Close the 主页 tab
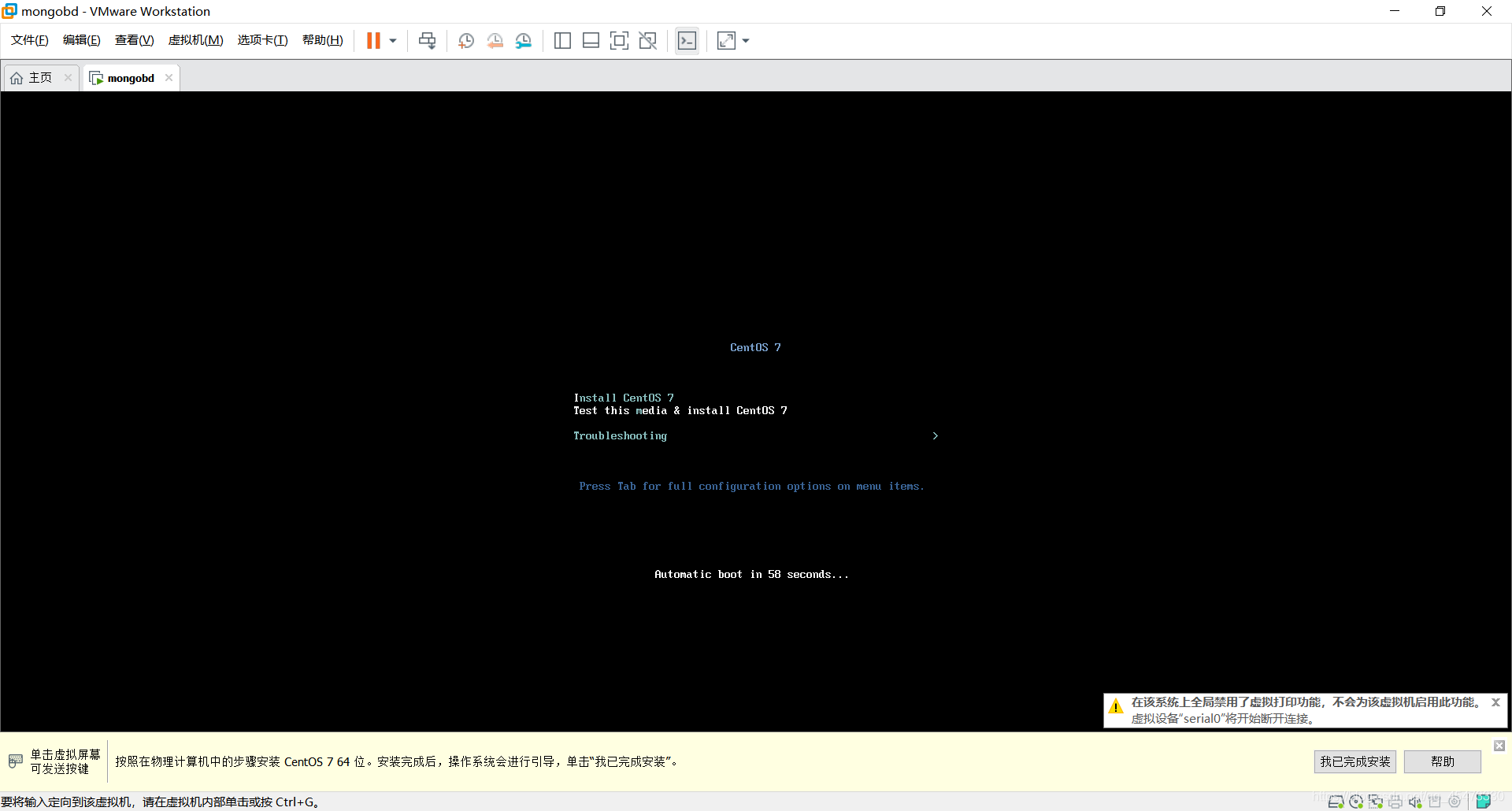 click(x=68, y=77)
